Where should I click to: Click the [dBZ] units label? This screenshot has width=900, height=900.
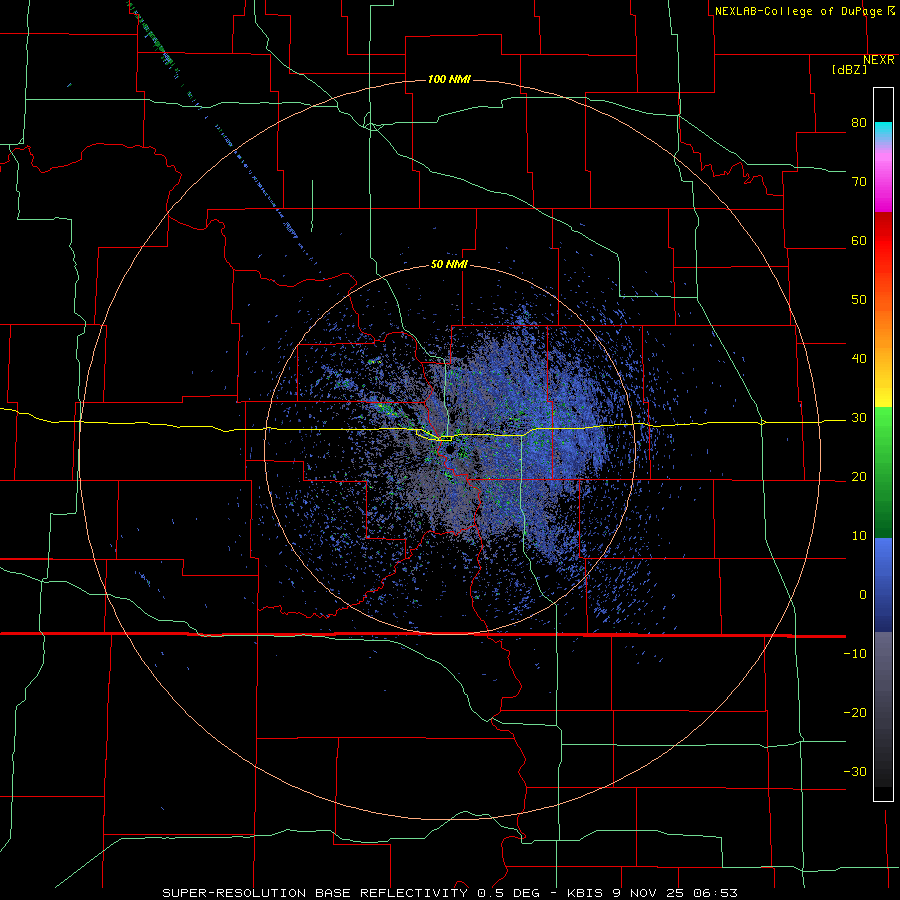(x=849, y=69)
